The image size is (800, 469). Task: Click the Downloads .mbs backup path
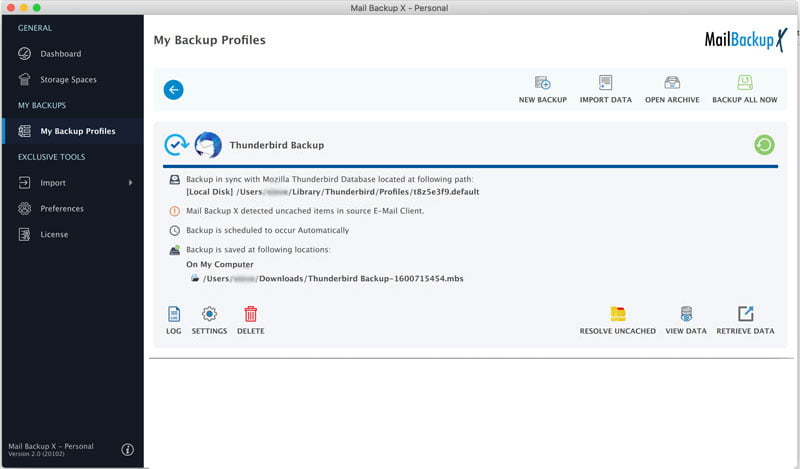click(x=333, y=279)
